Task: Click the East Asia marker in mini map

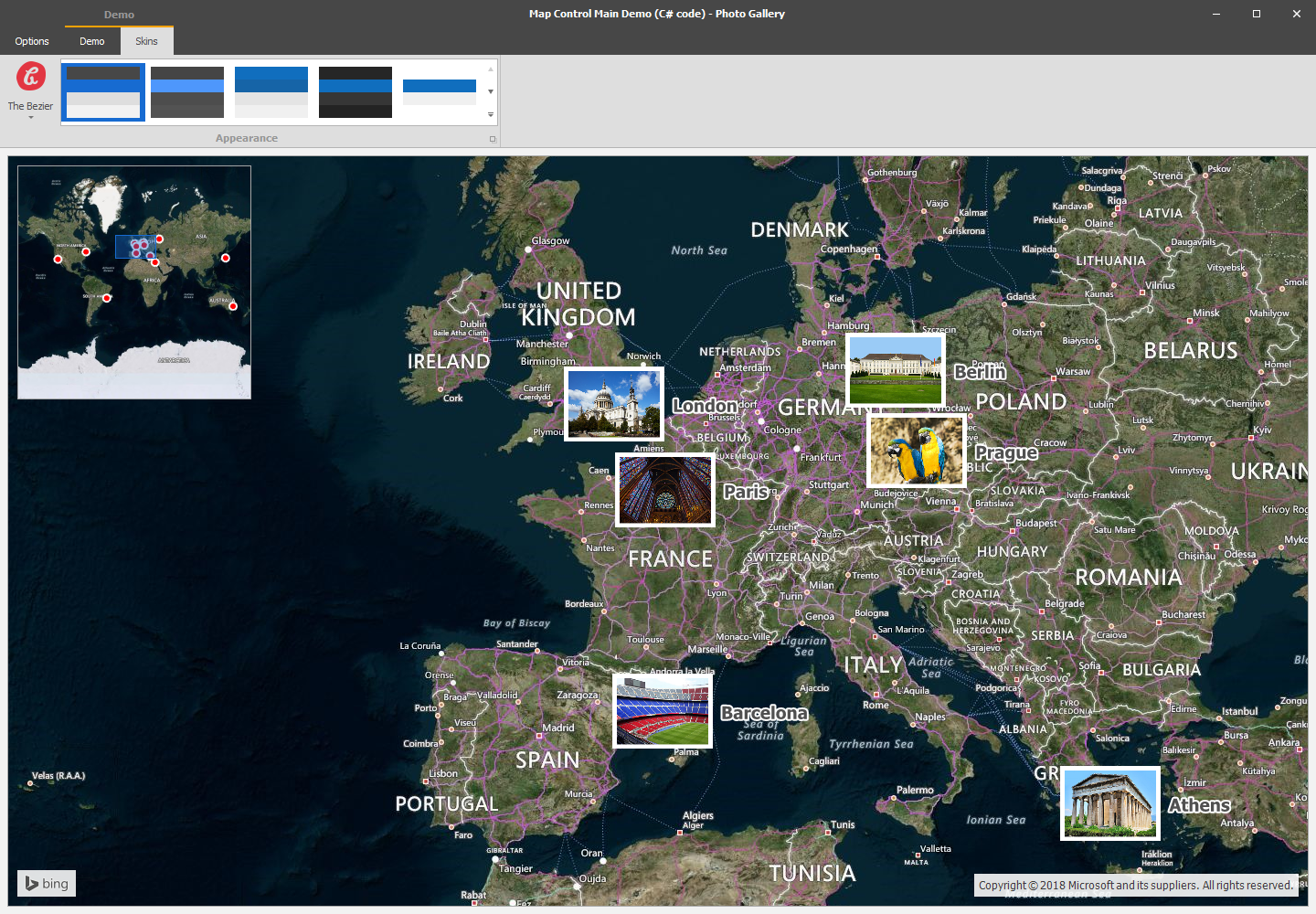Action: coord(226,258)
